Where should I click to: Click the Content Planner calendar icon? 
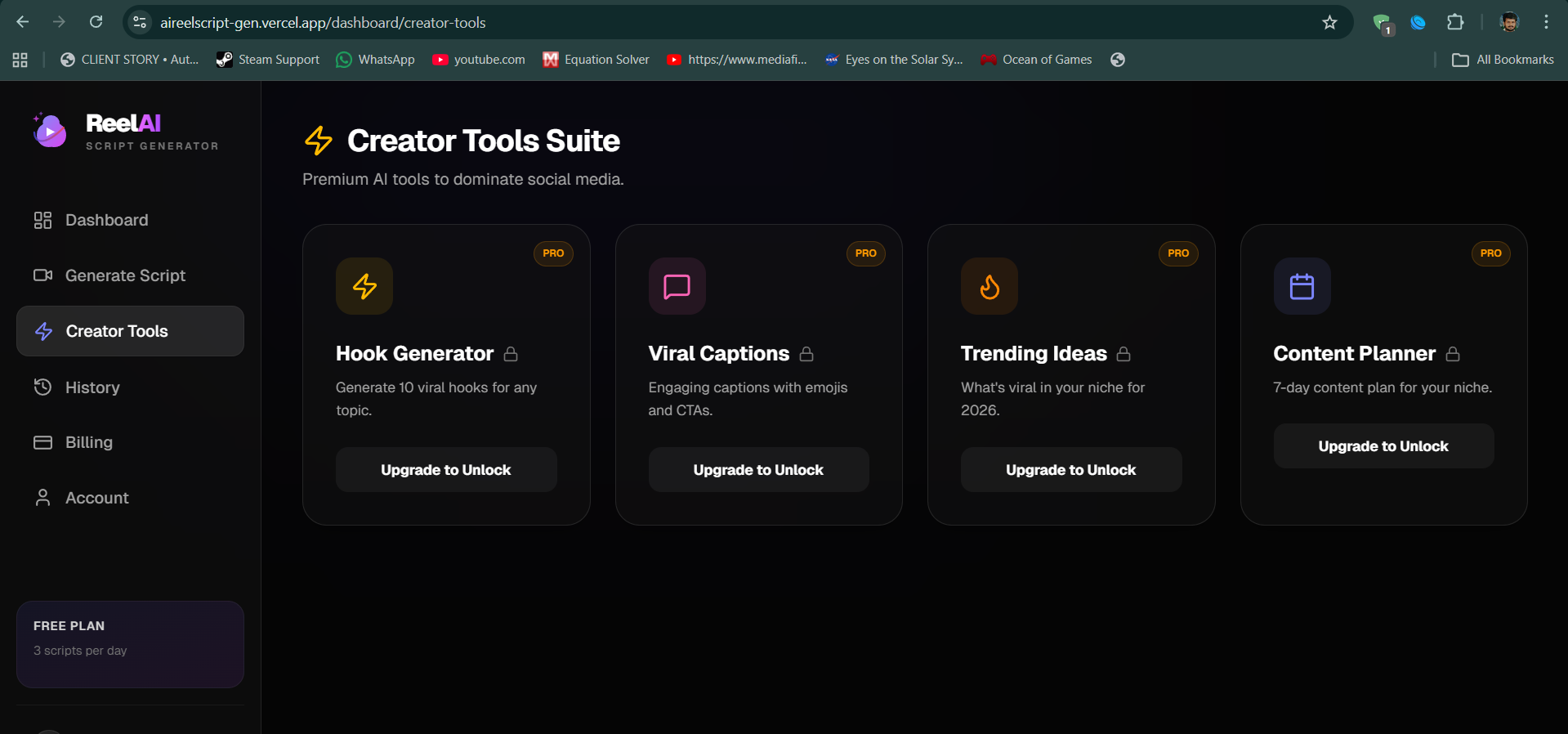pos(1302,286)
